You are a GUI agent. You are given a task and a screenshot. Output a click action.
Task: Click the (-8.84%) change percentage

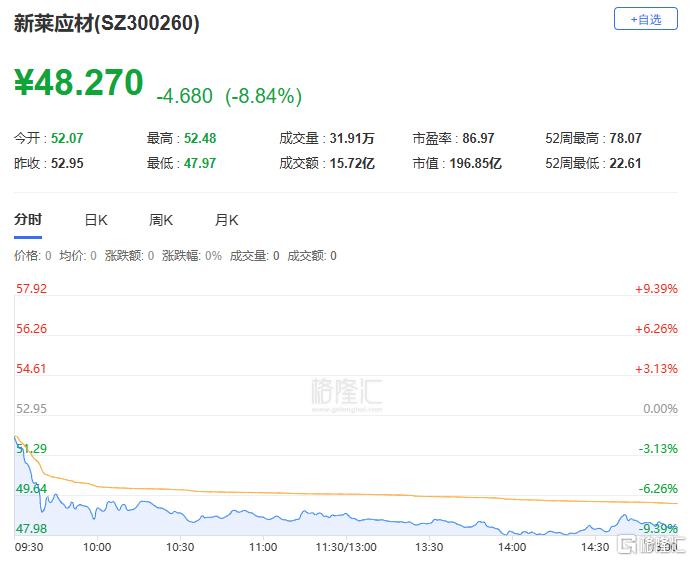[x=263, y=96]
